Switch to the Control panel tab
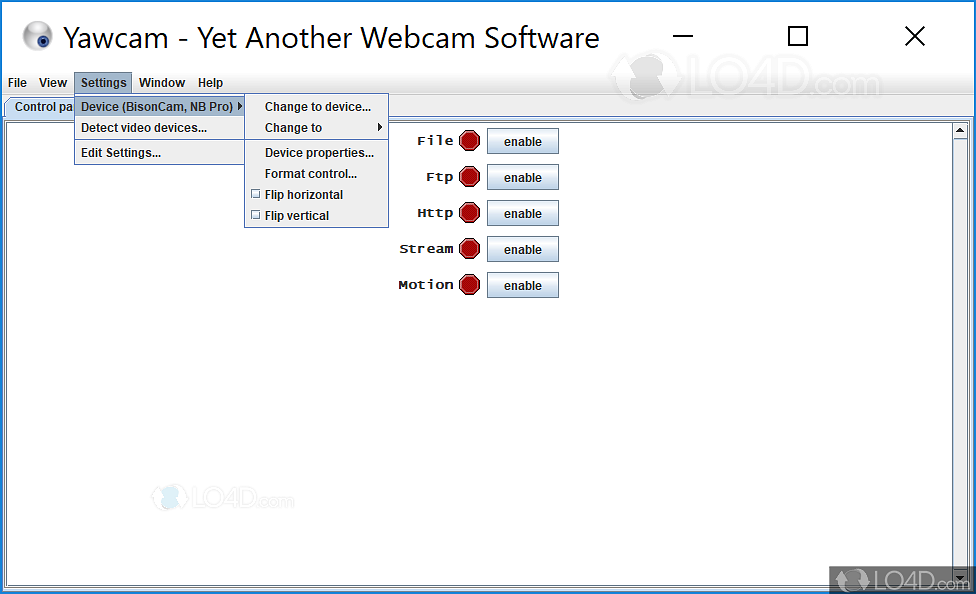The width and height of the screenshot is (976, 594). tap(40, 107)
